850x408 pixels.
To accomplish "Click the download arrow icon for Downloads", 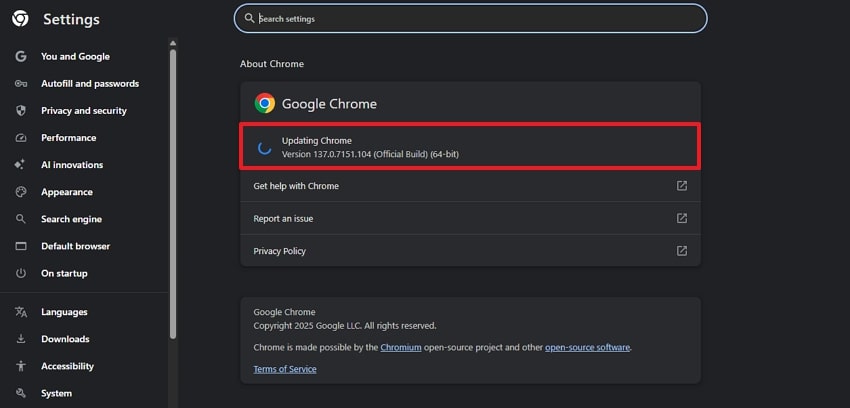I will point(21,339).
